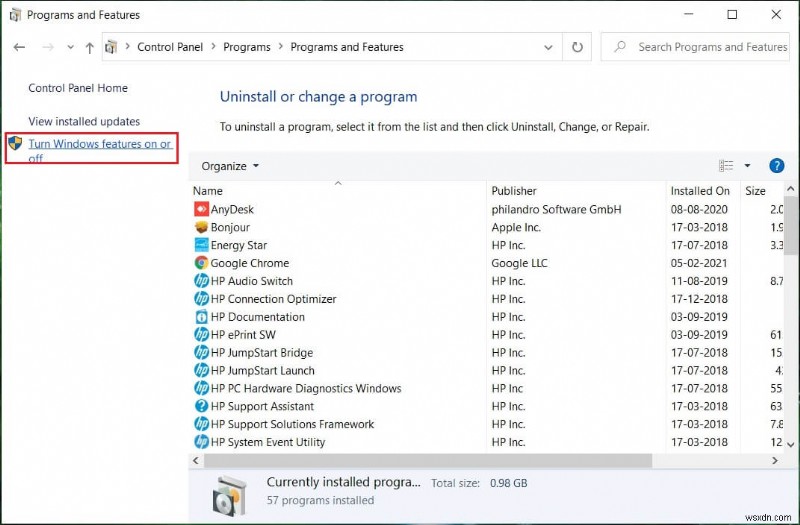Click the forward navigation arrow
This screenshot has width=800, height=525.
coord(48,47)
